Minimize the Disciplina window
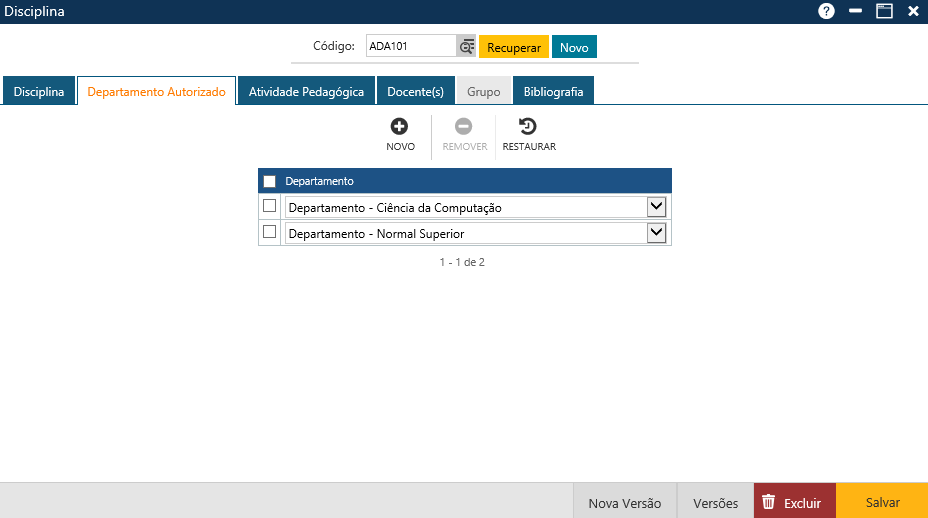The width and height of the screenshot is (928, 518). pos(855,11)
